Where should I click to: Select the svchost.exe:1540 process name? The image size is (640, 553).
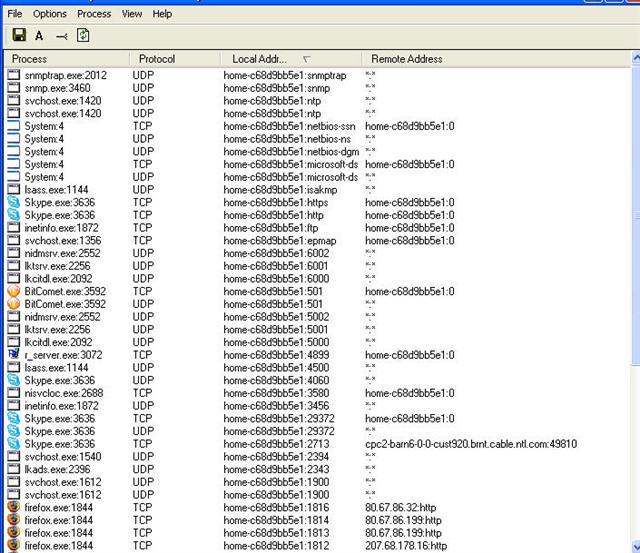pos(63,456)
